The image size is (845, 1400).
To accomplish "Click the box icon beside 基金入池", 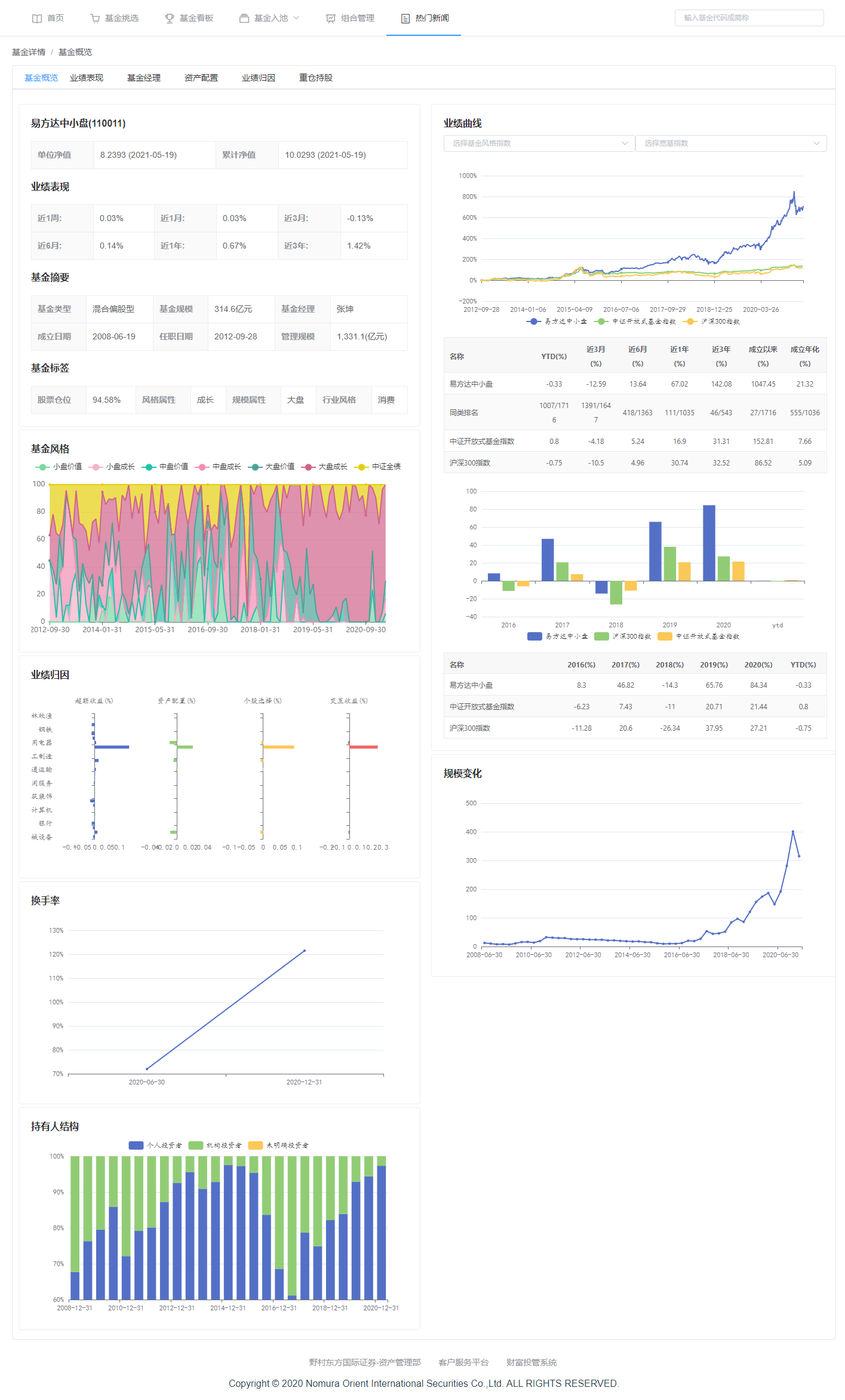I will pyautogui.click(x=244, y=19).
